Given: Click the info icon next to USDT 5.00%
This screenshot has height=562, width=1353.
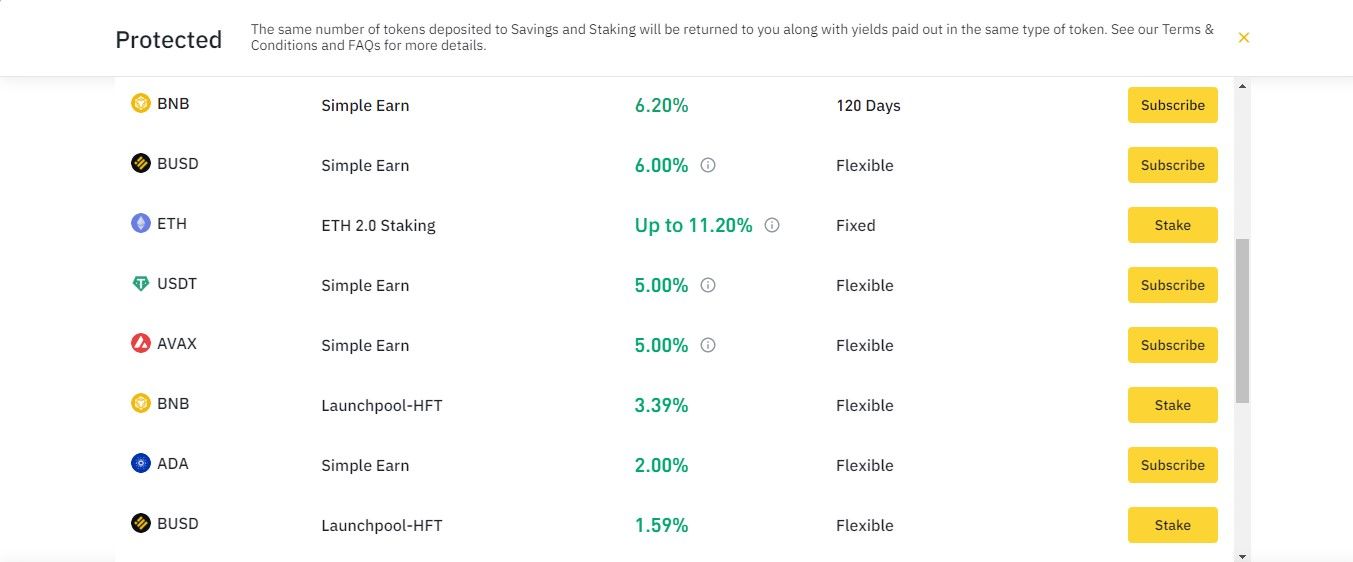Looking at the screenshot, I should coord(708,285).
